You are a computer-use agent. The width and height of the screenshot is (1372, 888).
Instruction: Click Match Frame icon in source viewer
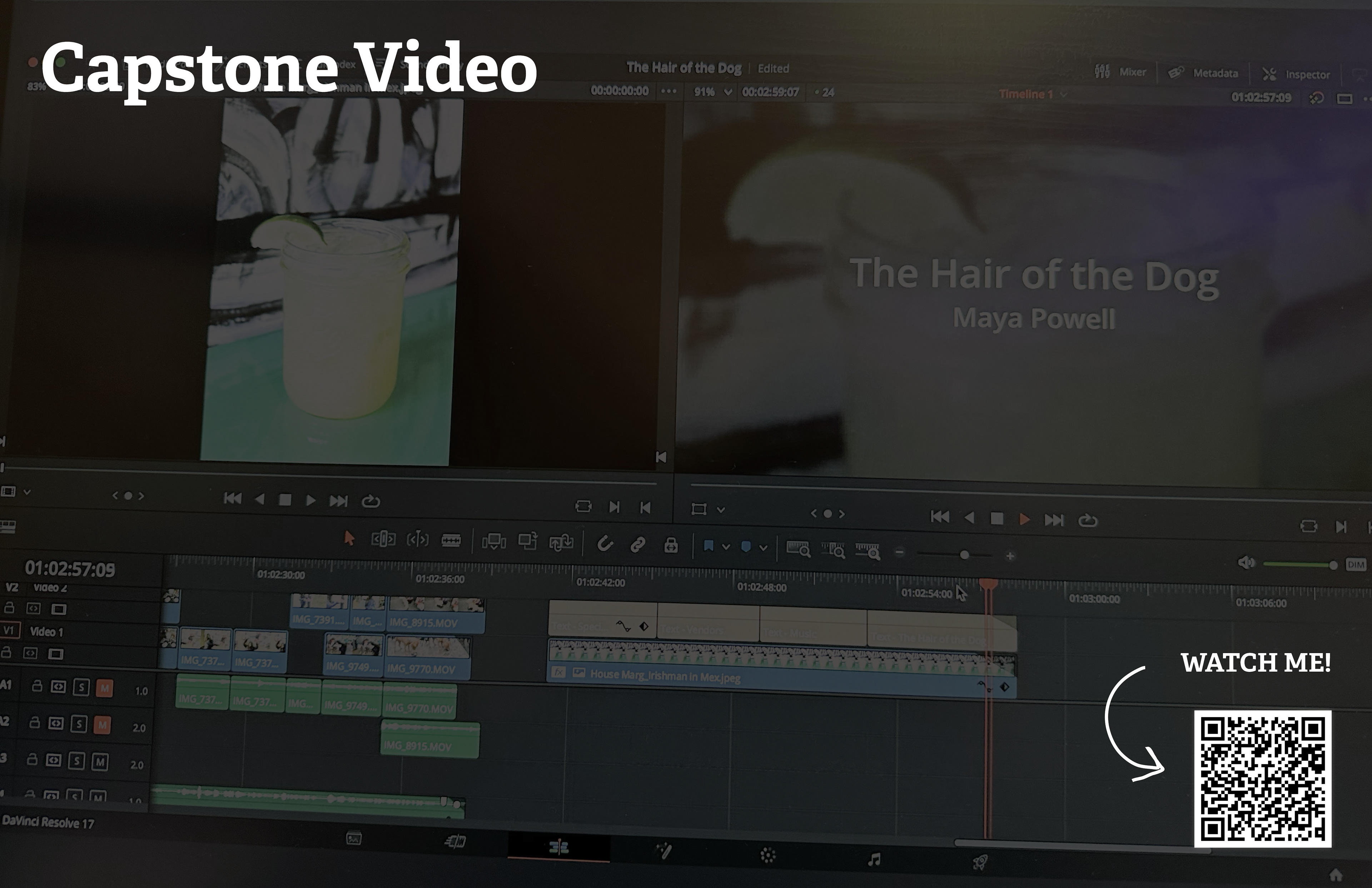(x=583, y=506)
